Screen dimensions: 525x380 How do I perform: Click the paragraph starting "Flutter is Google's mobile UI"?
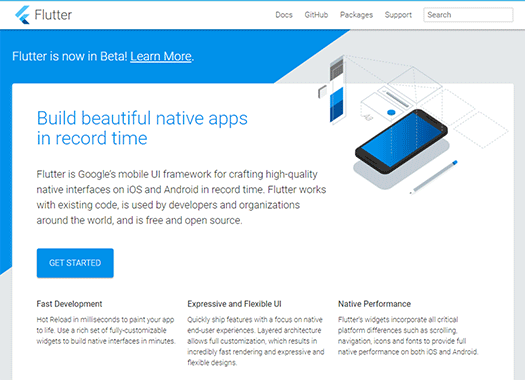click(x=181, y=197)
